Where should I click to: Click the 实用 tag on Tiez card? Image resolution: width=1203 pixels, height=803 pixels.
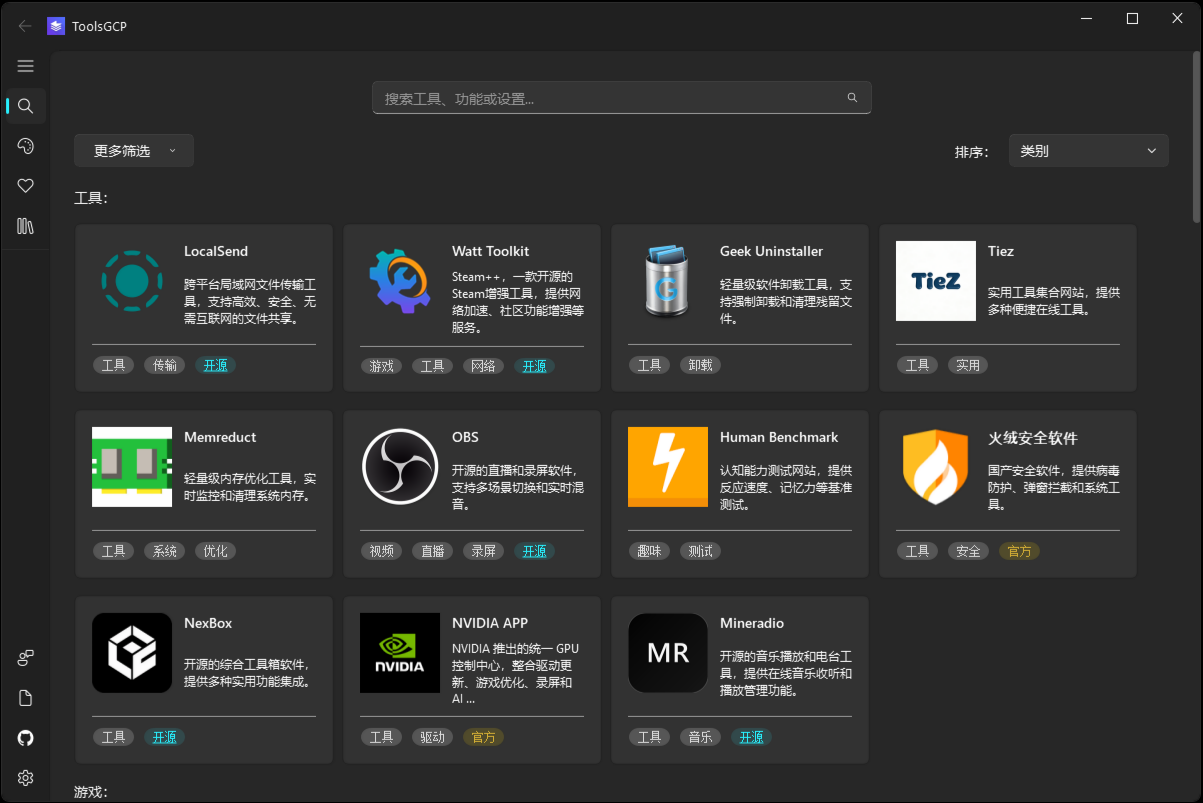[x=969, y=365]
